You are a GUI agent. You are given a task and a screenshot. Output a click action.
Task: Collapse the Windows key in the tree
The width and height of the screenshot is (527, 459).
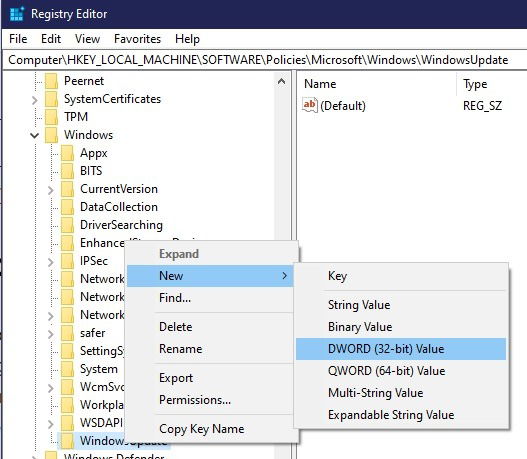coord(35,135)
